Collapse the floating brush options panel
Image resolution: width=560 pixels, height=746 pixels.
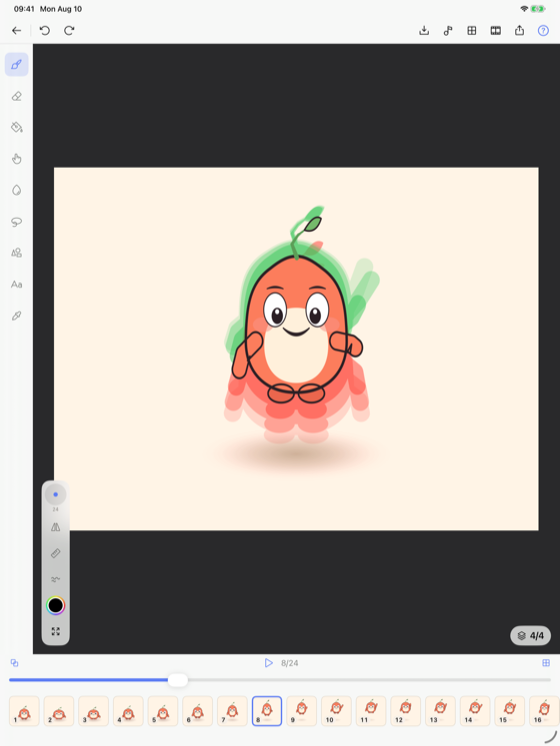56,631
